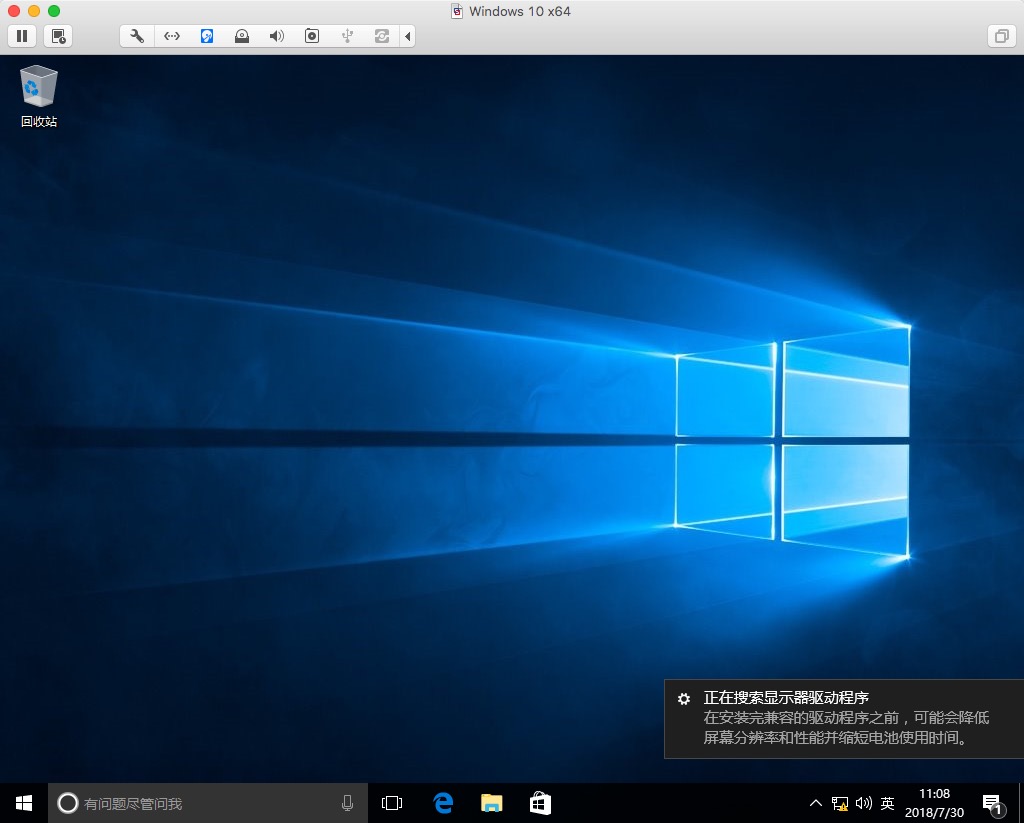Click the Cortana microphone icon
Screen dimensions: 1024x823
(x=347, y=803)
